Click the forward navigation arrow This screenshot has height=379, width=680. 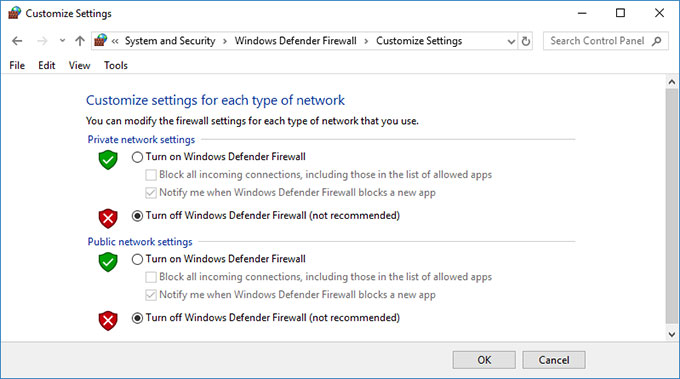click(x=42, y=41)
